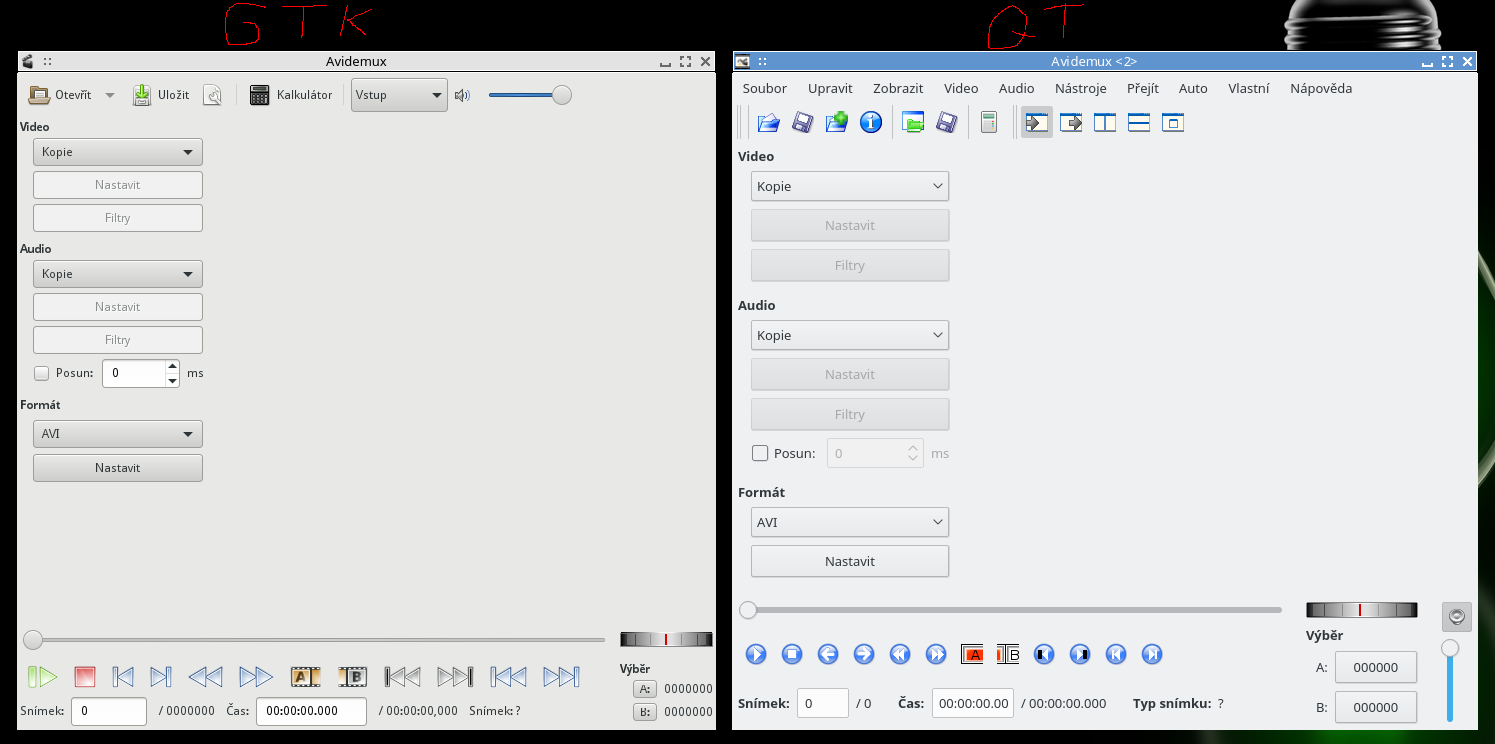Click the blue information icon in QT toolbar
This screenshot has width=1495, height=744.
pyautogui.click(x=871, y=123)
